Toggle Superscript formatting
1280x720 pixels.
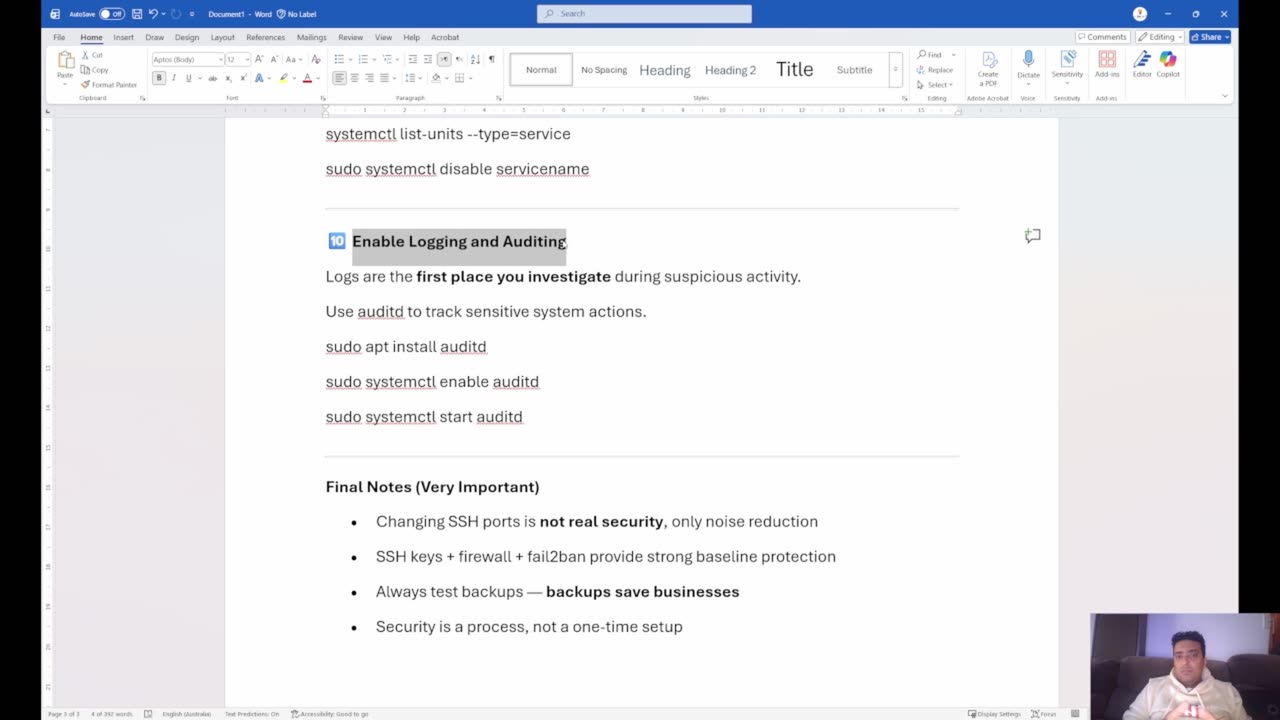(243, 78)
